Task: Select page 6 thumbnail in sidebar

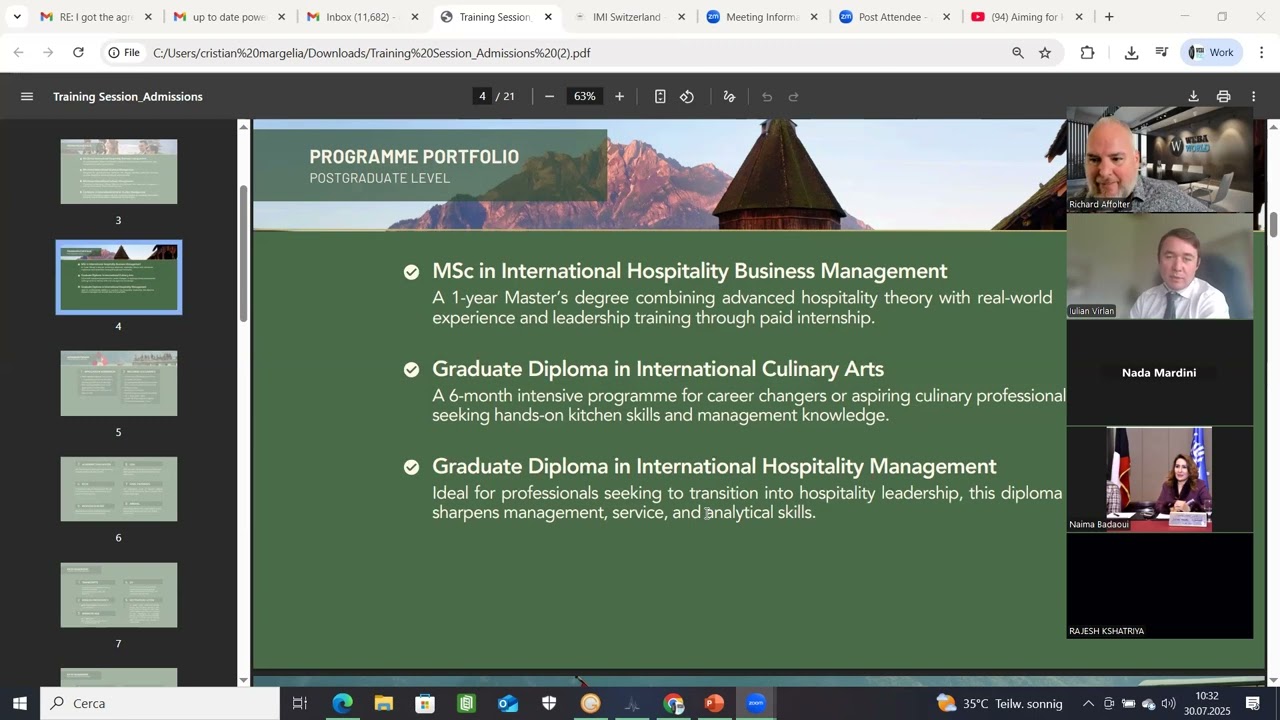Action: point(119,489)
